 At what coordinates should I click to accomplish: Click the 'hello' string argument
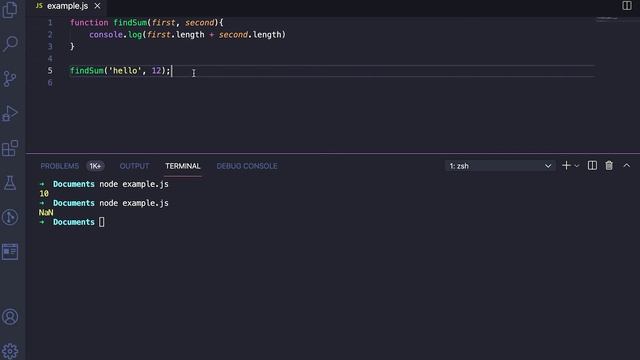[x=125, y=71]
